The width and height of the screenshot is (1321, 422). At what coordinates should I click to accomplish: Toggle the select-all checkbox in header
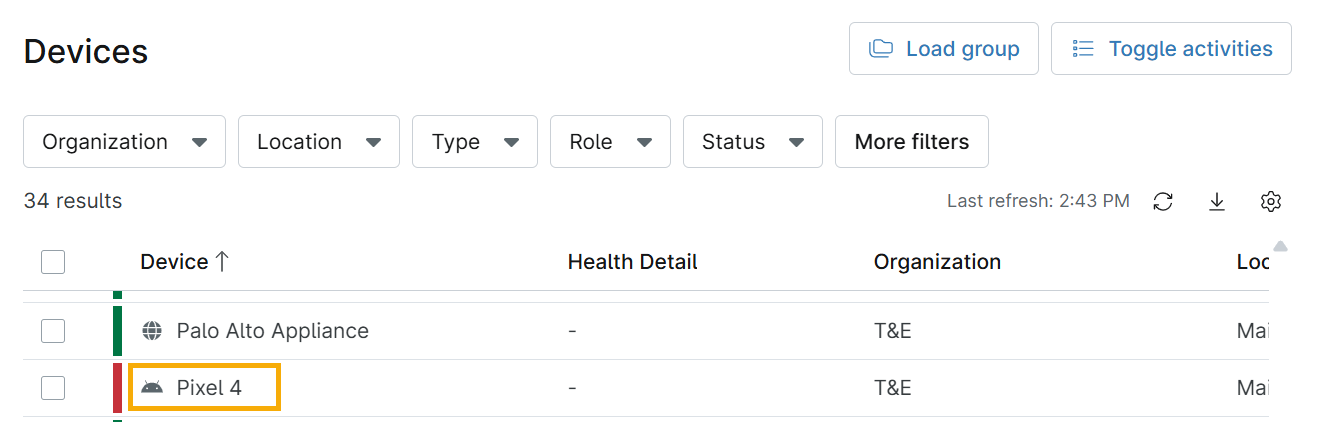pos(53,262)
